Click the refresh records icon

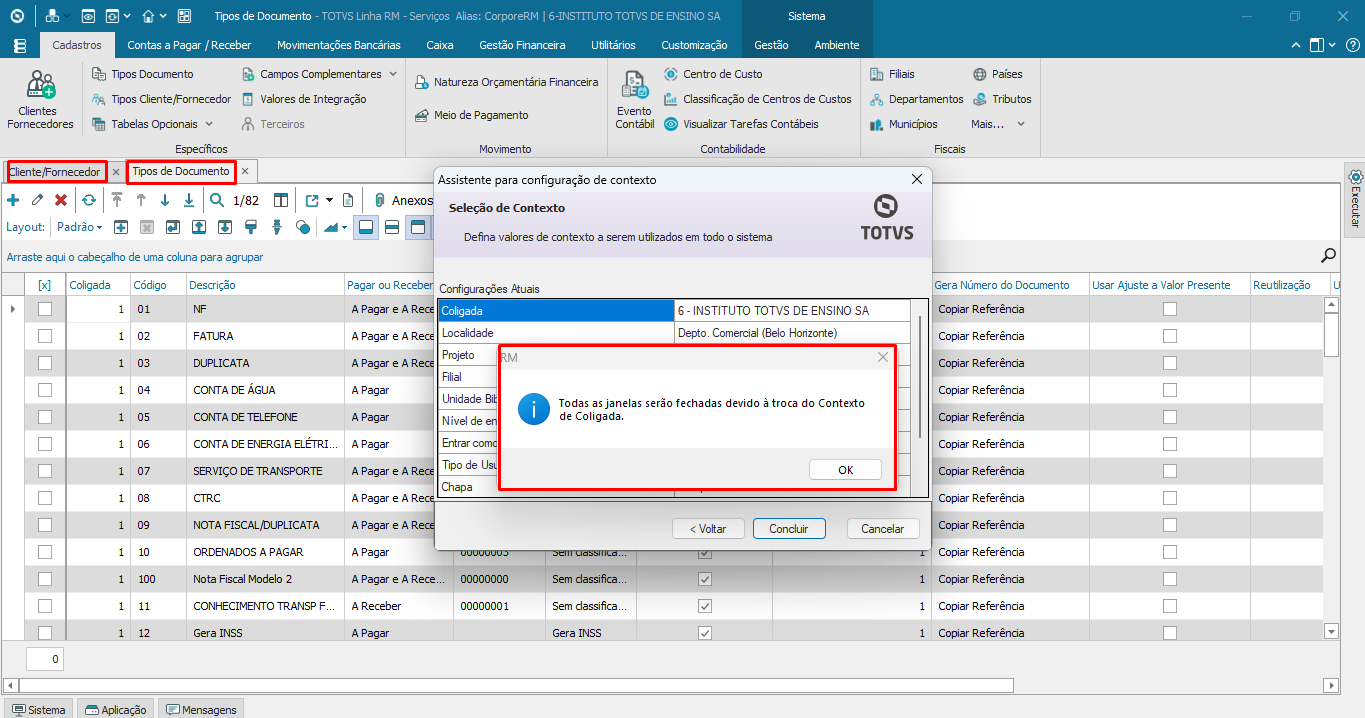tap(89, 200)
